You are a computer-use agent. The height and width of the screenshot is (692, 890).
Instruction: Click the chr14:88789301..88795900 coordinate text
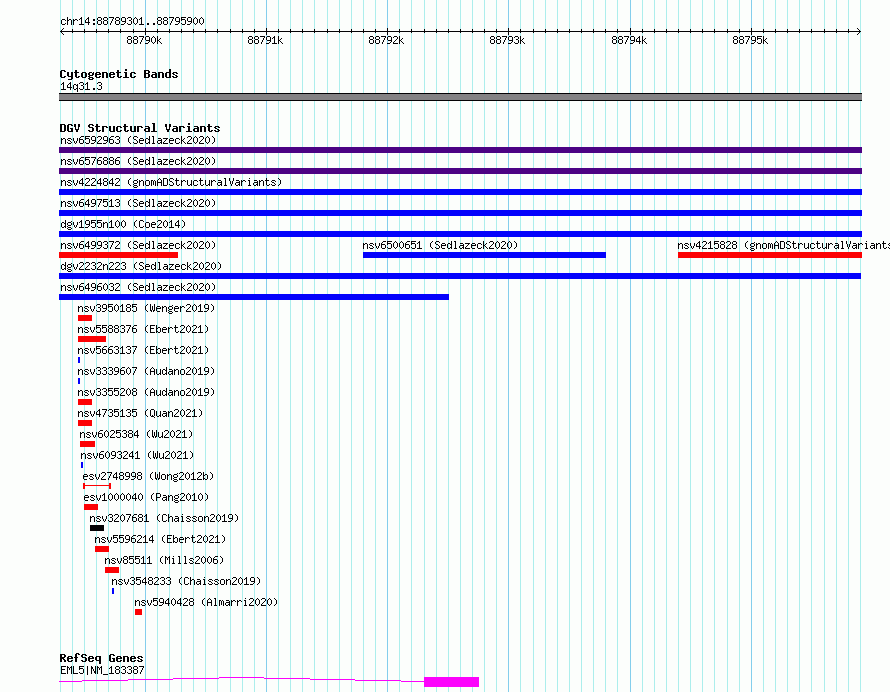[132, 21]
